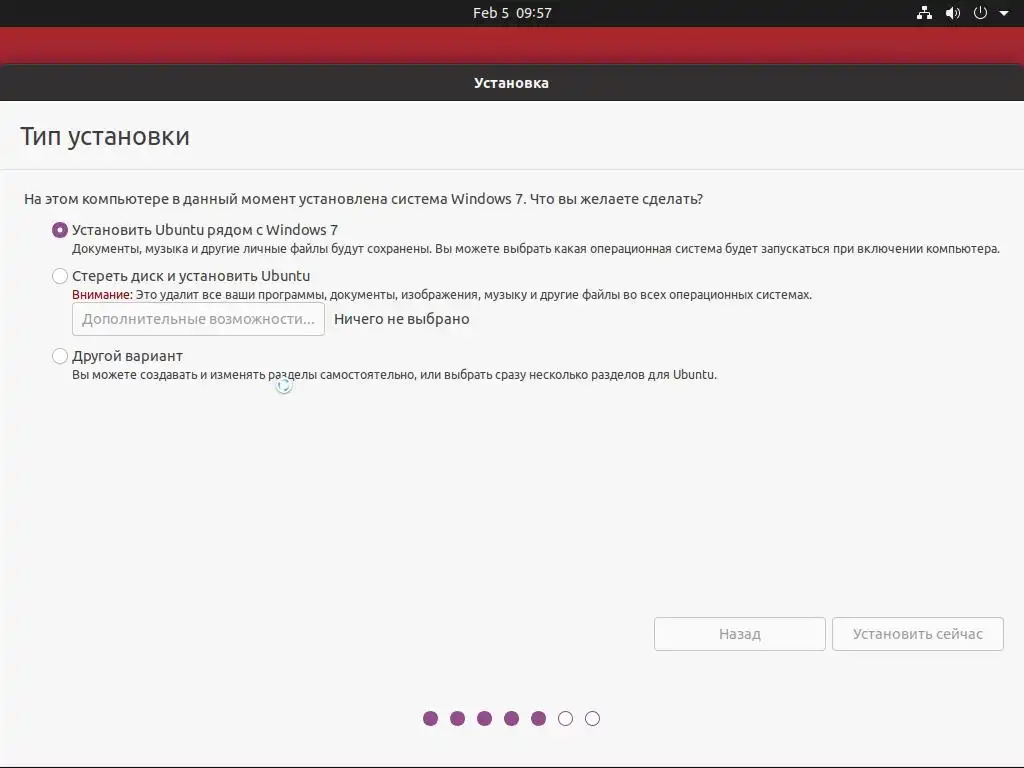
Task: Click the 'Установка' window title
Action: click(511, 83)
